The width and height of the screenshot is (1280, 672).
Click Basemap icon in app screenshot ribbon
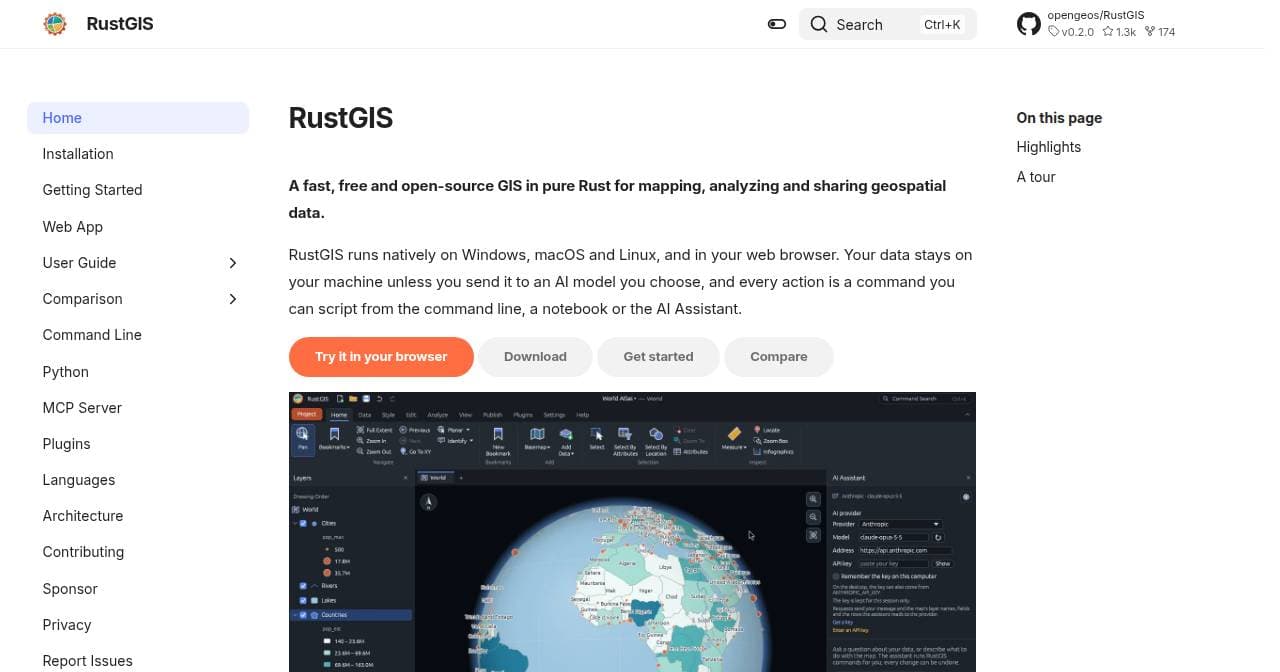[537, 434]
